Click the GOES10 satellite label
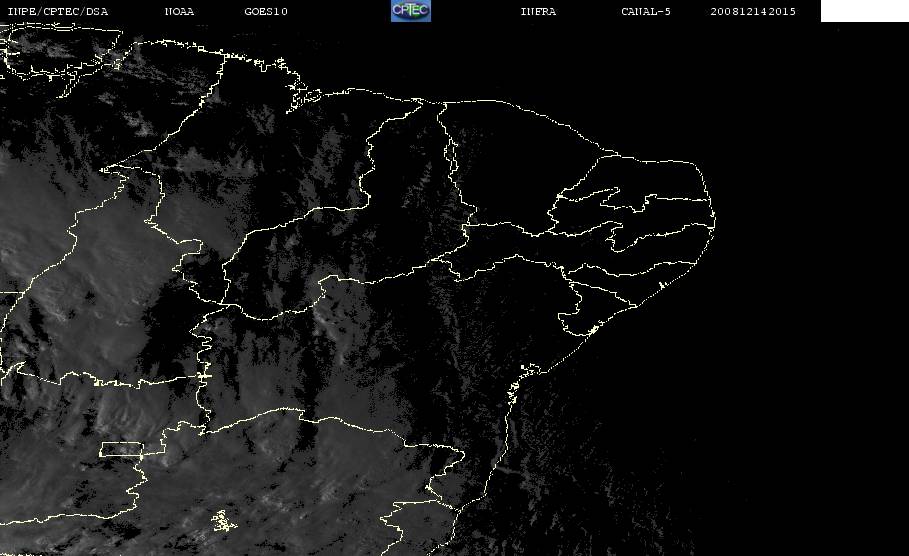This screenshot has width=909, height=556. [x=266, y=12]
